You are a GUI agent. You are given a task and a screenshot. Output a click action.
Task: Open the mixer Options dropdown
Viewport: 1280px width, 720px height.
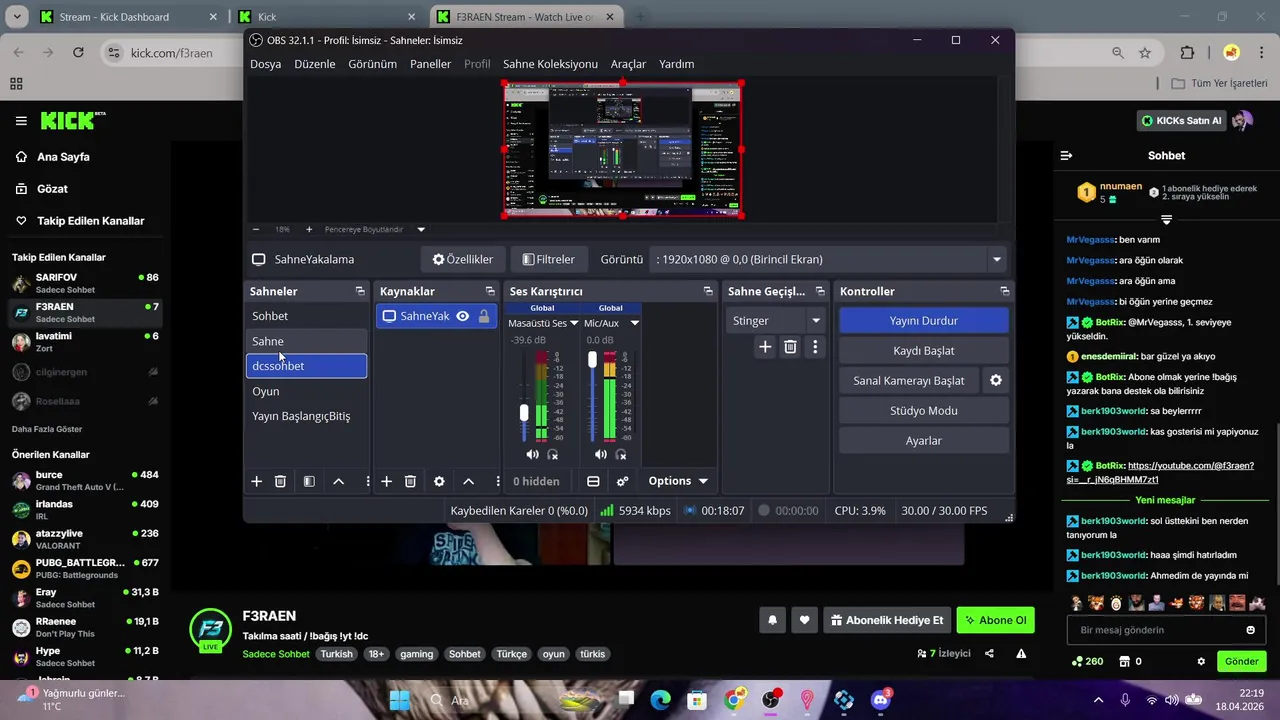[678, 481]
